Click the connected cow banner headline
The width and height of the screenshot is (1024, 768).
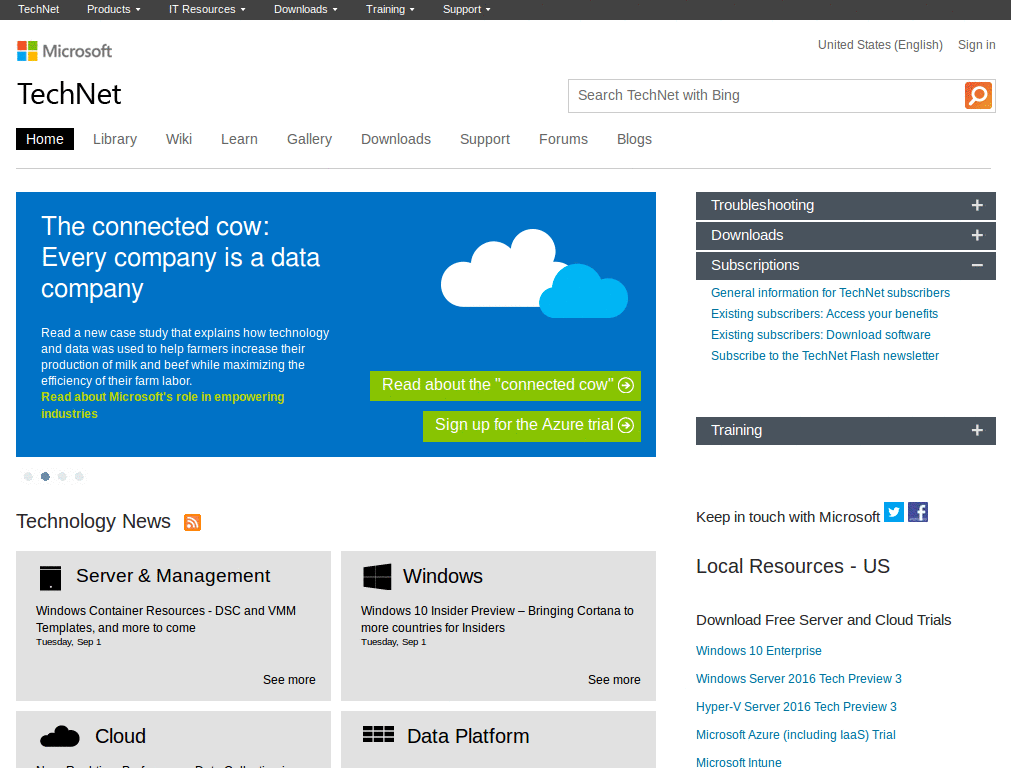coord(180,257)
